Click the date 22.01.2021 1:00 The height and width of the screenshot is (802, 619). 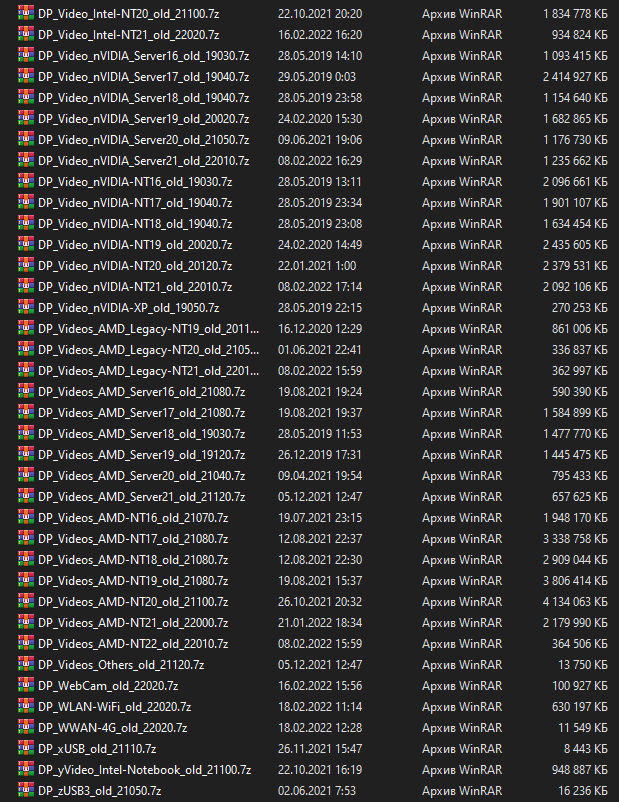point(317,265)
